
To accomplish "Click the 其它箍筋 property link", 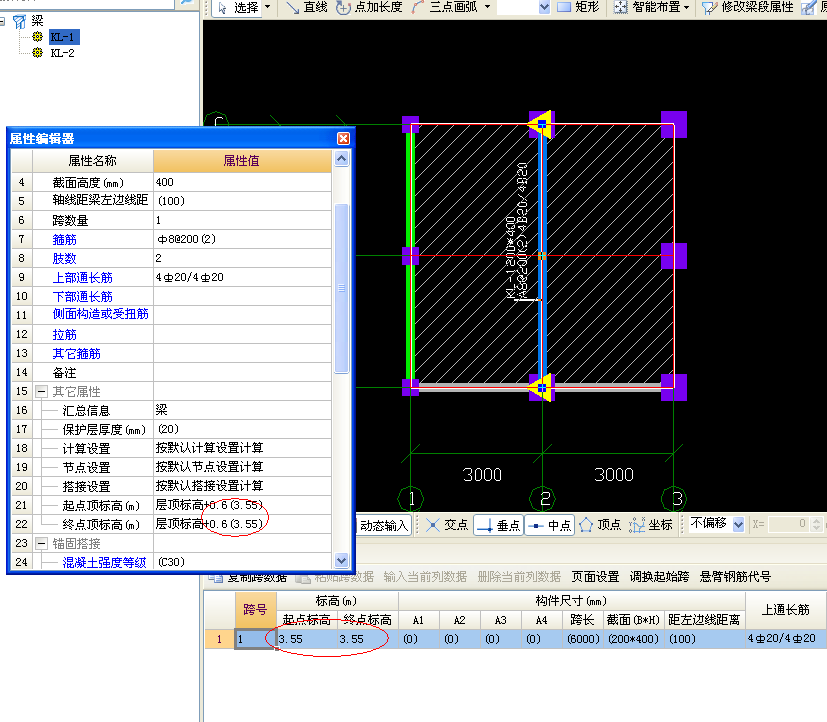I will point(76,353).
